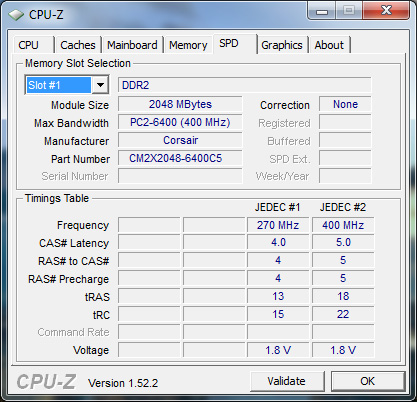Image resolution: width=417 pixels, height=402 pixels.
Task: Open the Slot #1 dropdown arrow
Action: tap(100, 85)
